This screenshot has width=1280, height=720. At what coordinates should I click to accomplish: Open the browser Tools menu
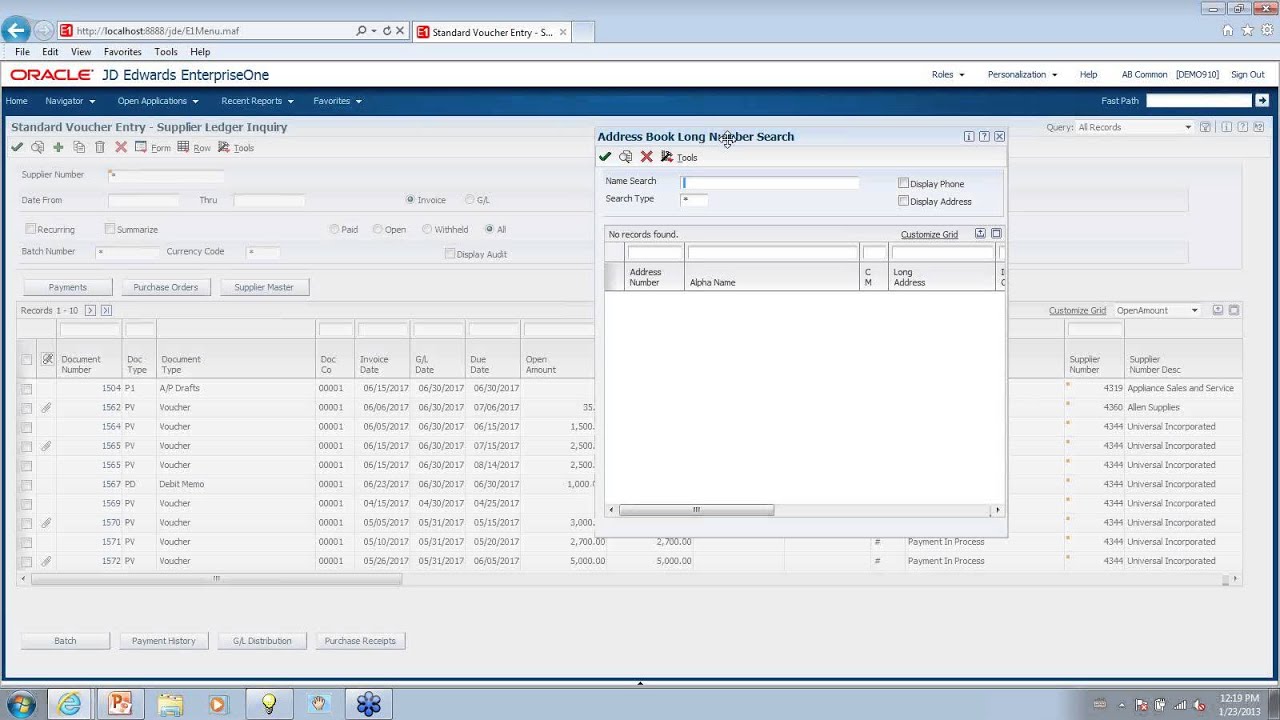pyautogui.click(x=166, y=52)
